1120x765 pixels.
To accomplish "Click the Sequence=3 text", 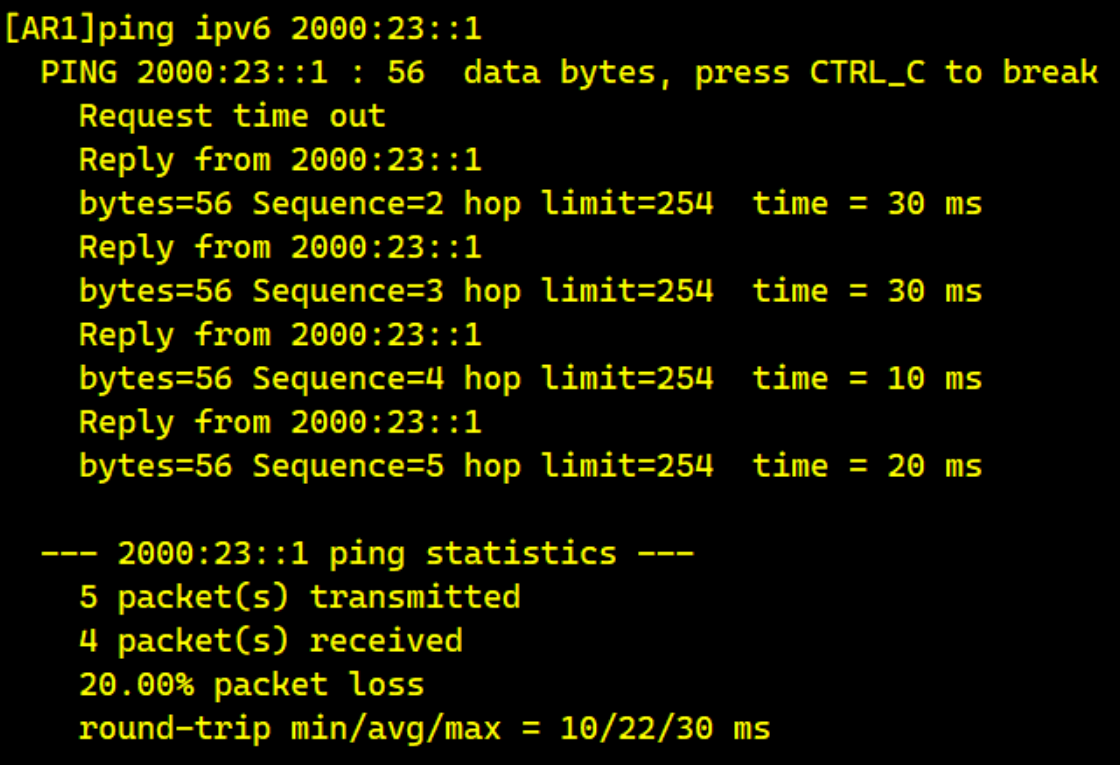I will pyautogui.click(x=348, y=291).
